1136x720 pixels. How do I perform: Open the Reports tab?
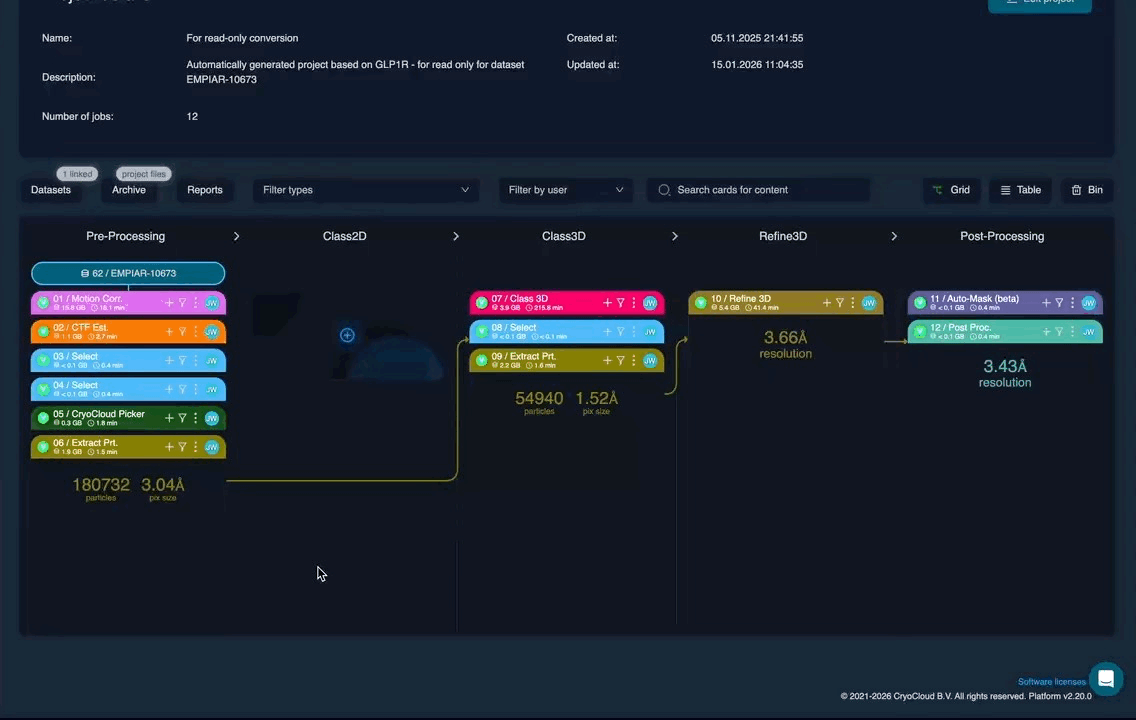(205, 190)
